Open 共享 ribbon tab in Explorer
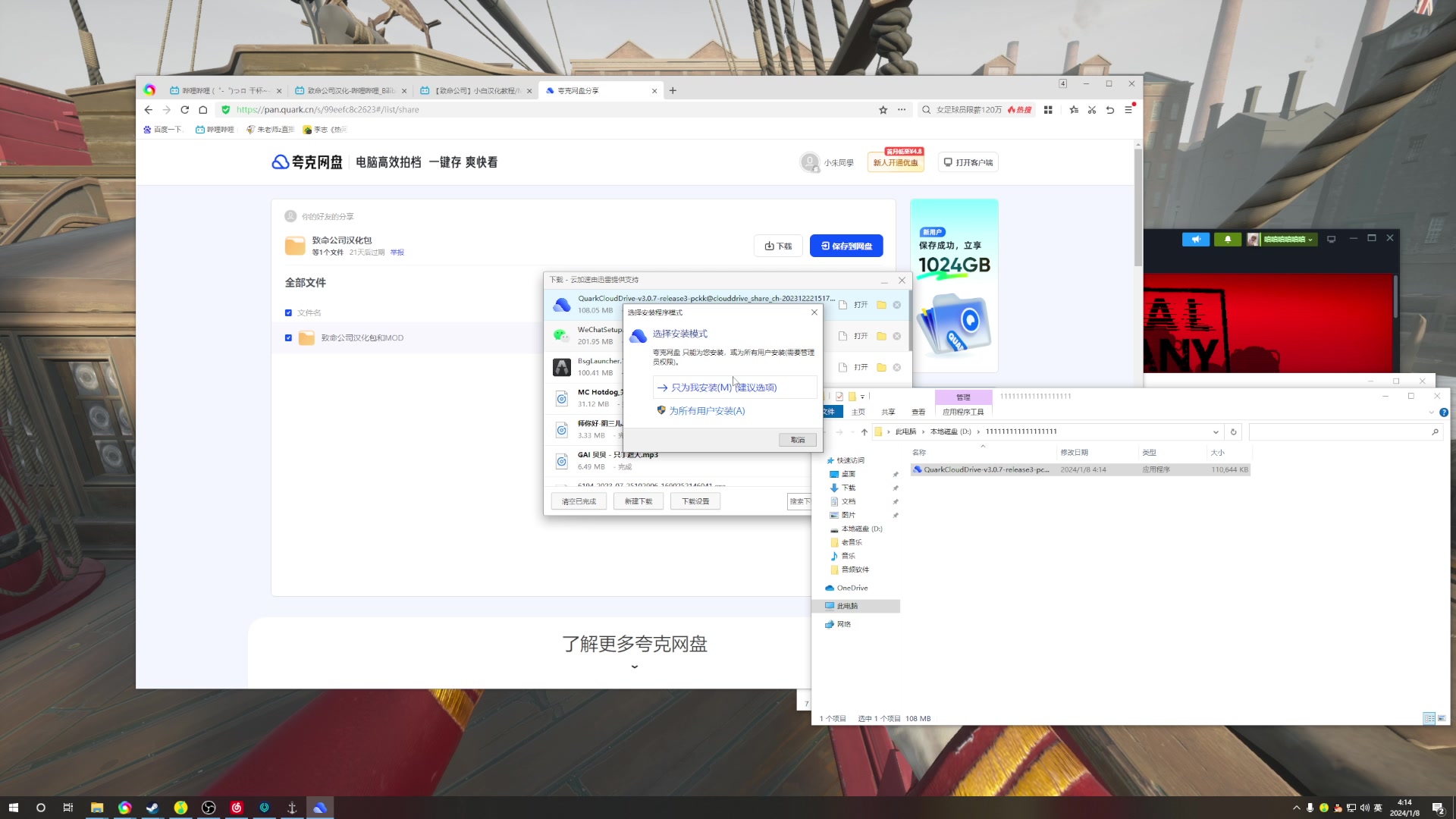 click(888, 412)
